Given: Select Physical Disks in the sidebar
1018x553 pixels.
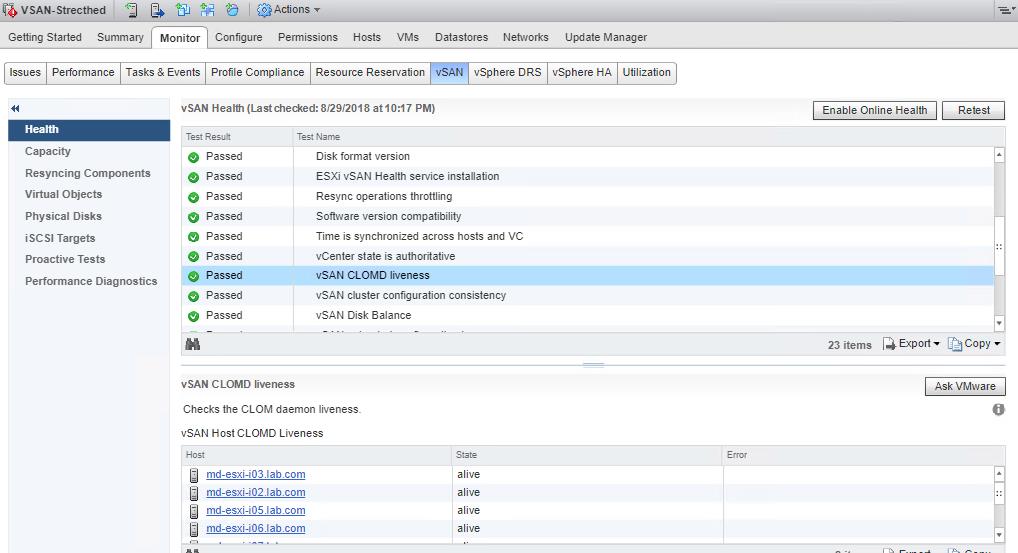Looking at the screenshot, I should pos(89,216).
